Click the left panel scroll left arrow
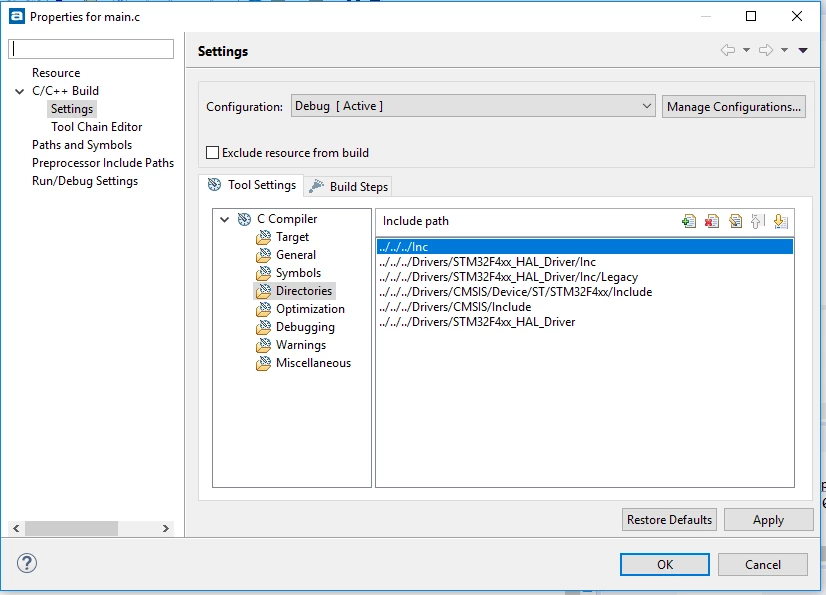The width and height of the screenshot is (826, 595). [x=16, y=528]
